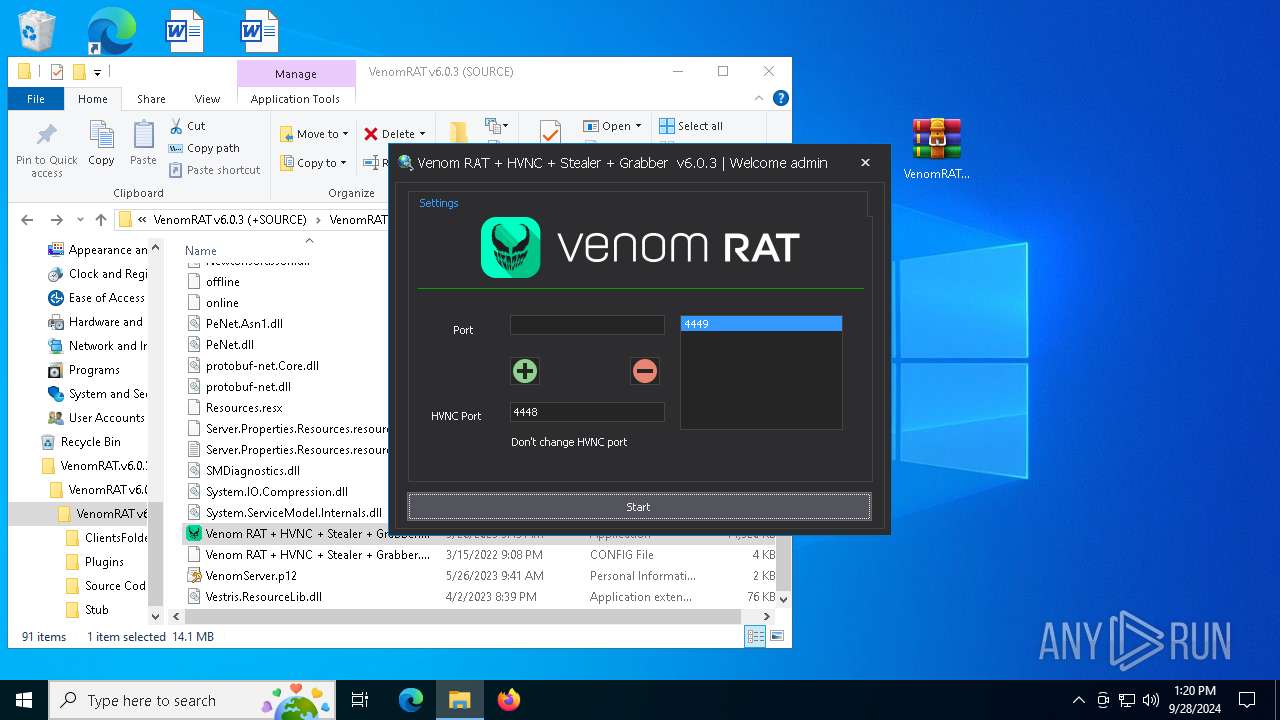Switch to the View ribbon tab
This screenshot has width=1280, height=720.
[x=207, y=99]
